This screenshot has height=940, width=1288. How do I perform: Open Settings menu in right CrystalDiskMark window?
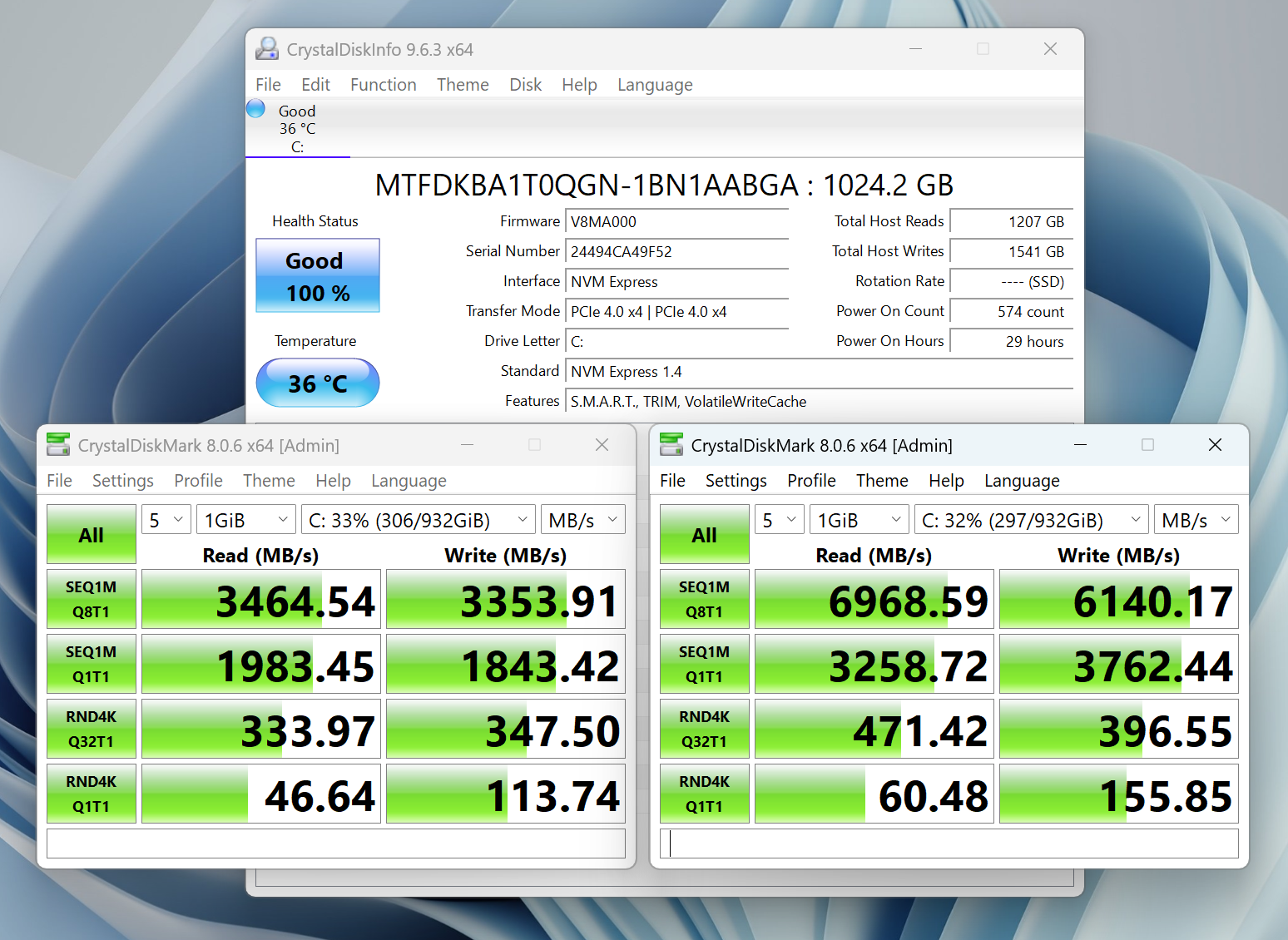pos(736,481)
